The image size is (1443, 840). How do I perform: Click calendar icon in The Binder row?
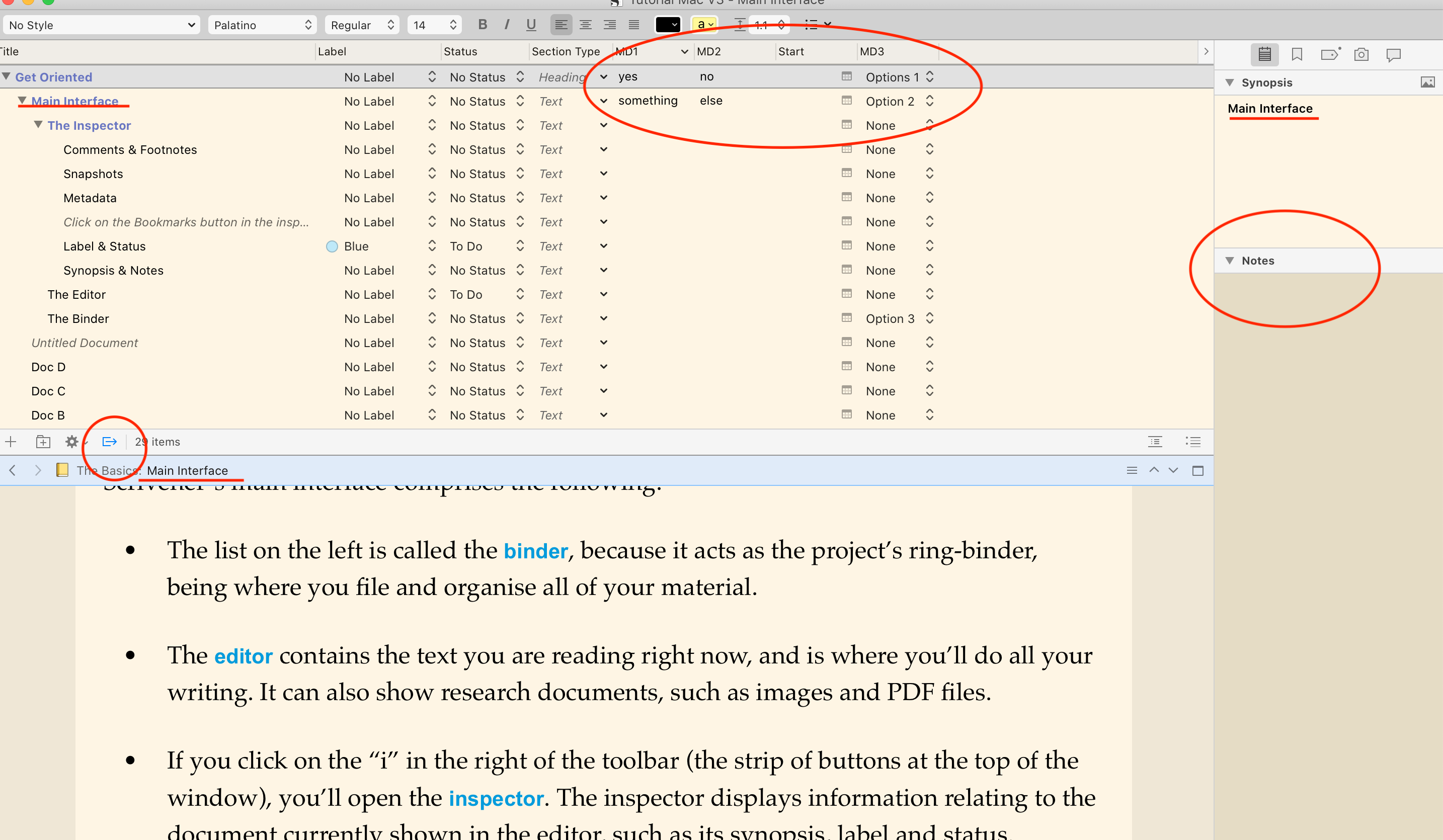(x=846, y=318)
